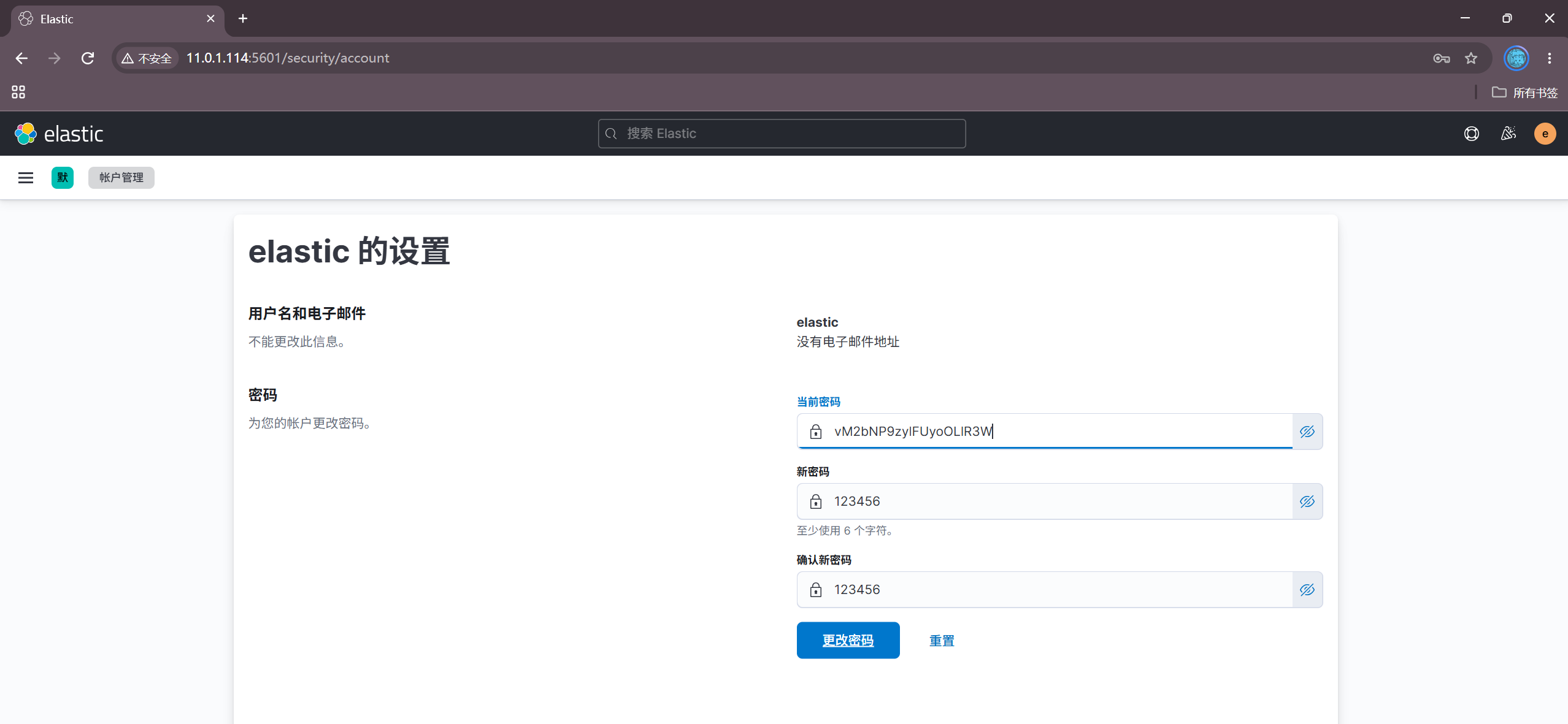Select the Elastic browser tab
Screen dimensions: 1568x724
pos(117,19)
